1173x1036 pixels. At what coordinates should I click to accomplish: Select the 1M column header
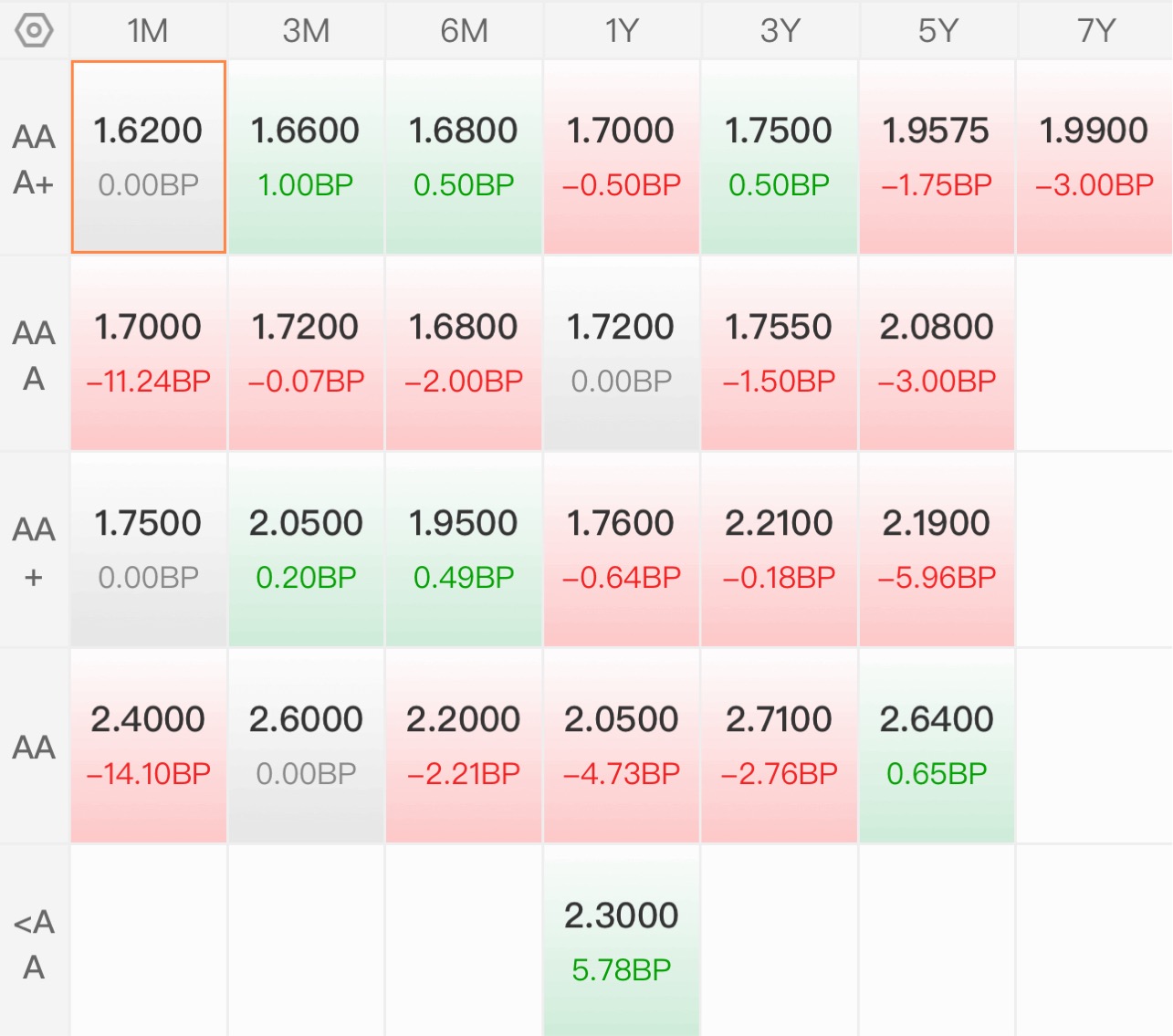pos(148,30)
